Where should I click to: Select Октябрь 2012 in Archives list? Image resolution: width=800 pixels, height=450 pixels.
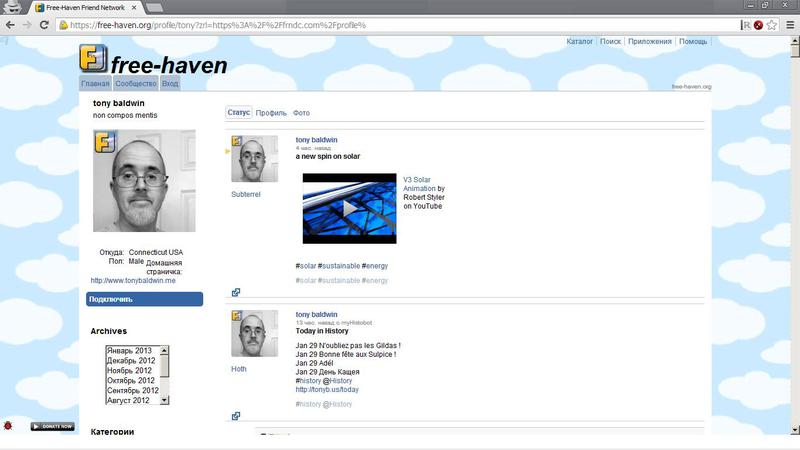[x=133, y=381]
